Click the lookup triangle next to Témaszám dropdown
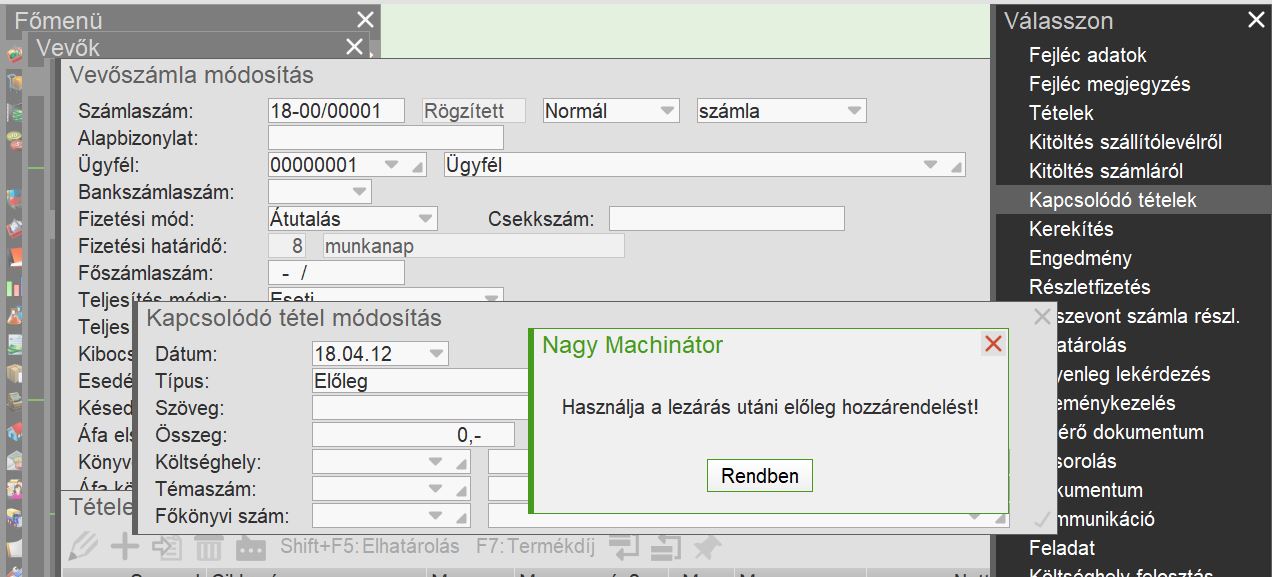 click(x=461, y=490)
